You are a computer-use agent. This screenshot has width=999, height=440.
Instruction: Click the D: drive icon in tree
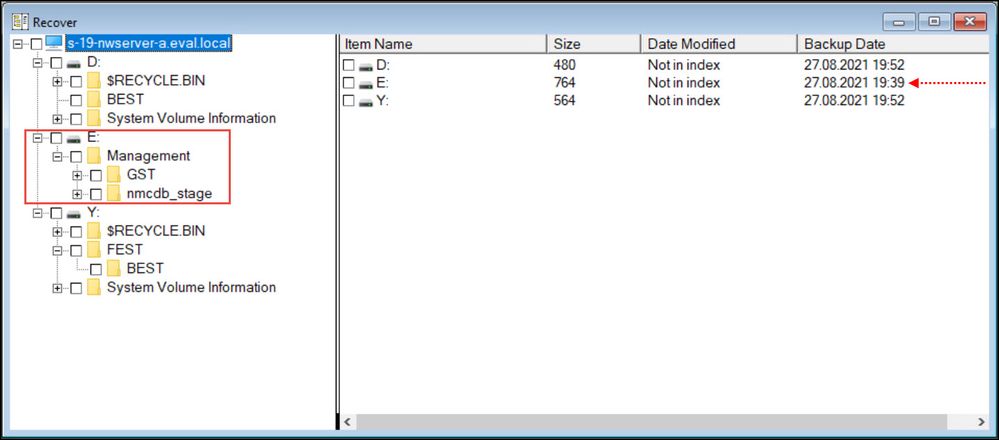point(74,64)
